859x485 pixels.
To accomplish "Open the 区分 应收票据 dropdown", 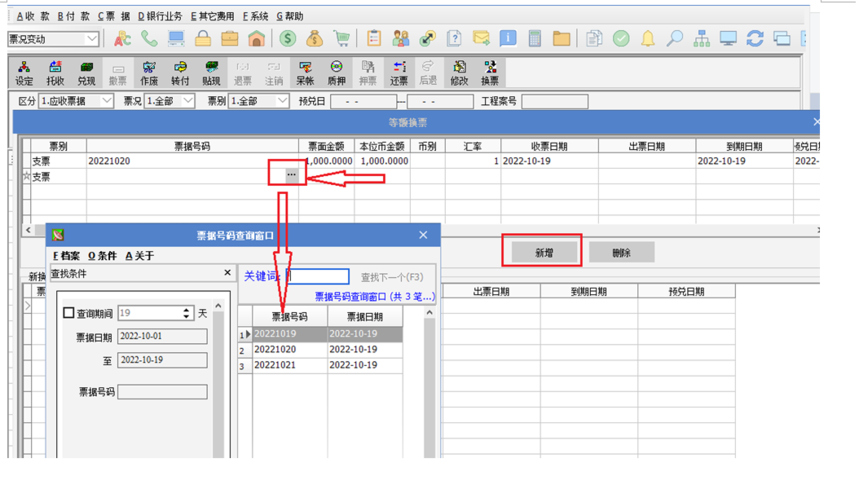I will 107,101.
